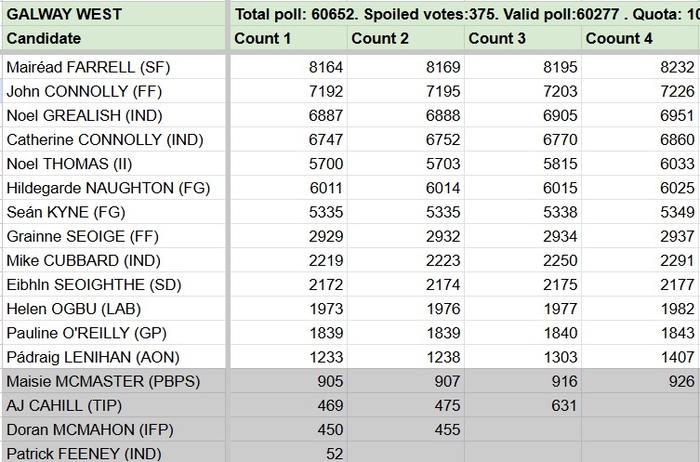Select the Count 2 header cell

pyautogui.click(x=405, y=39)
